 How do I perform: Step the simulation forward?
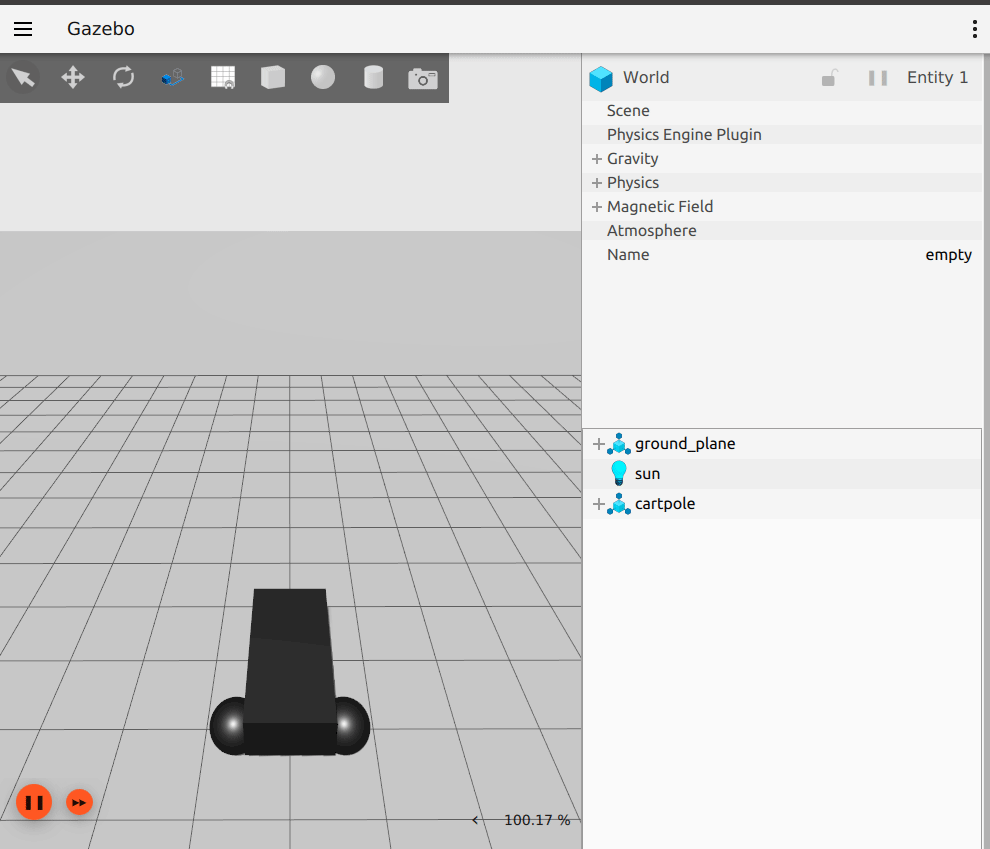pos(79,802)
